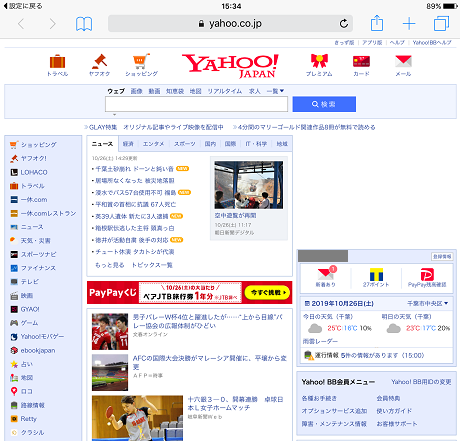
Task: Switch to the ニュース news tab
Action: 103,144
